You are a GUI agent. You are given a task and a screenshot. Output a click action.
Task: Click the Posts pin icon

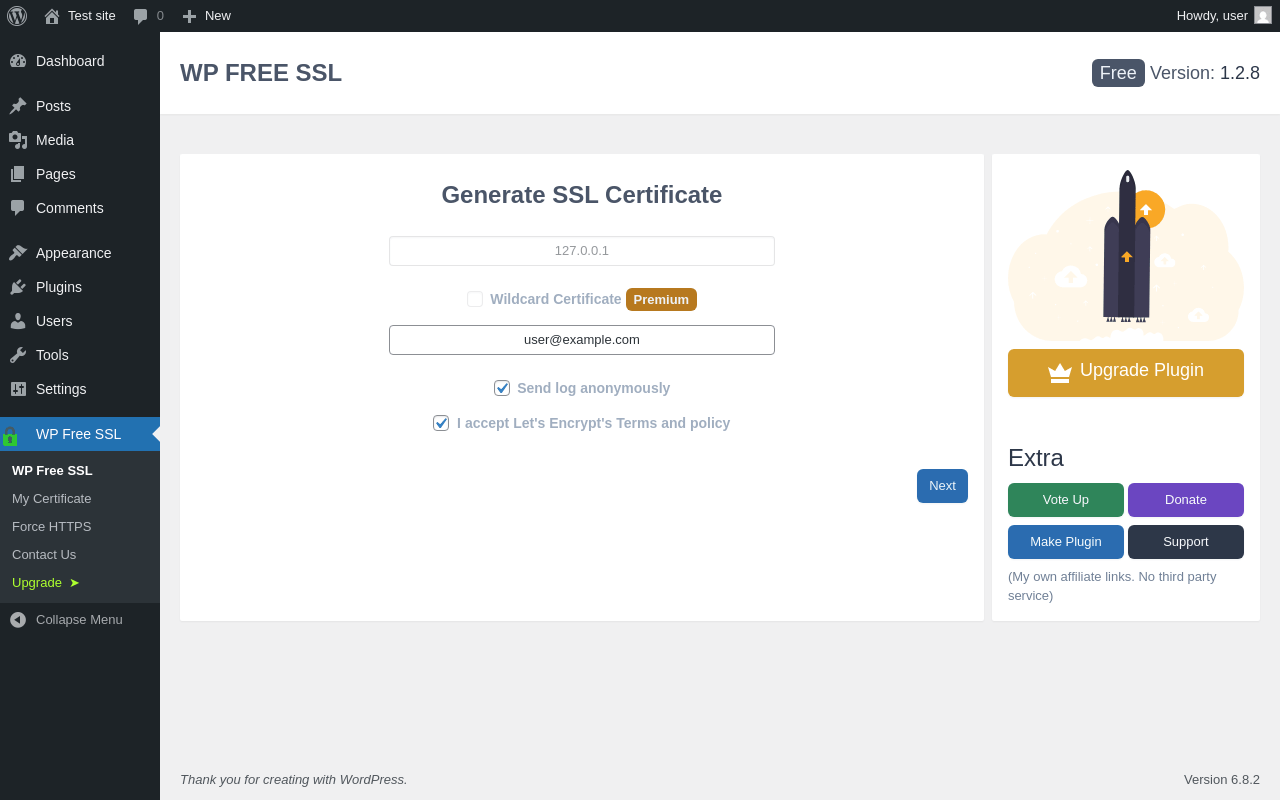[x=18, y=106]
